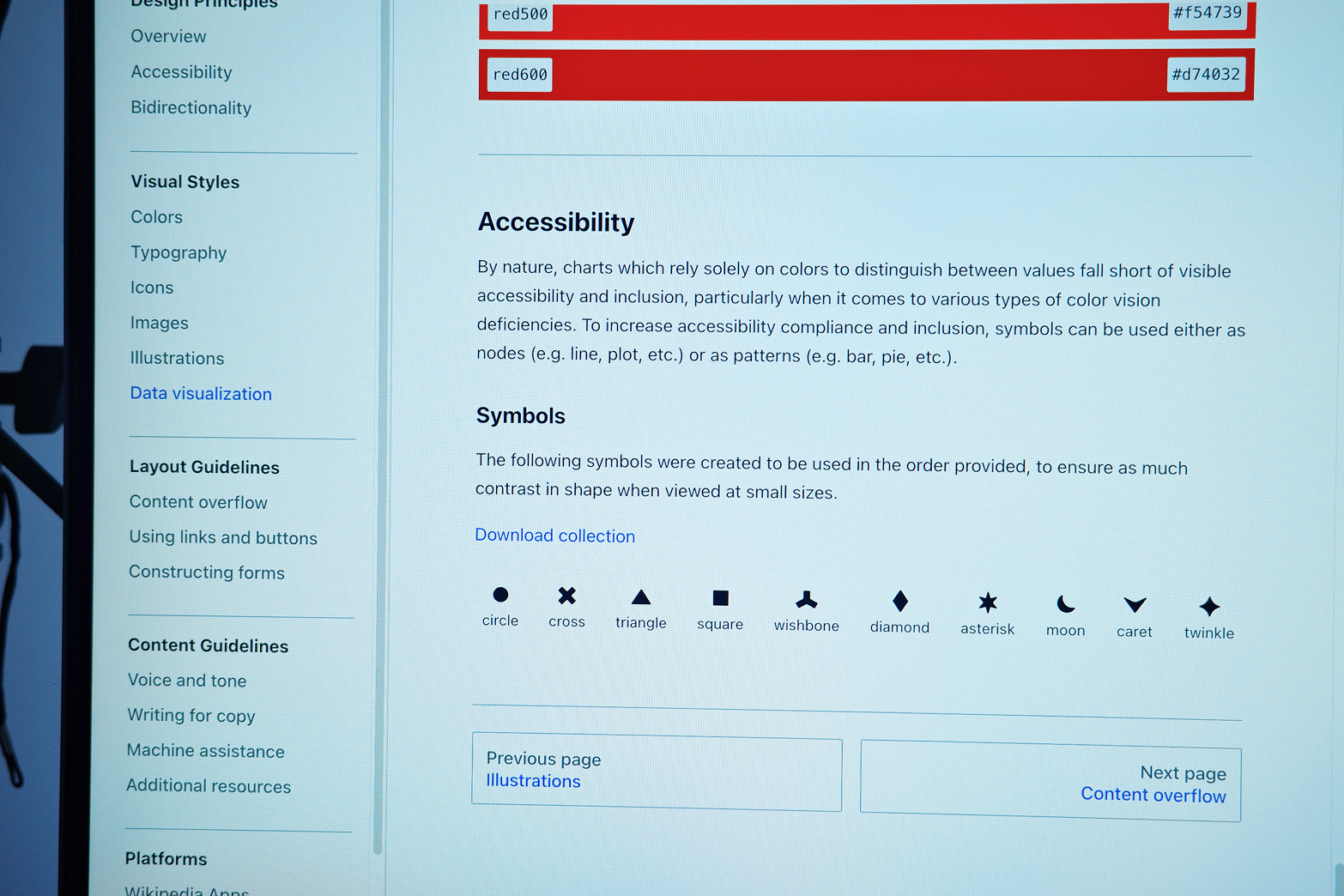Go to previous page Illustrations
1344x896 pixels.
pos(657,772)
